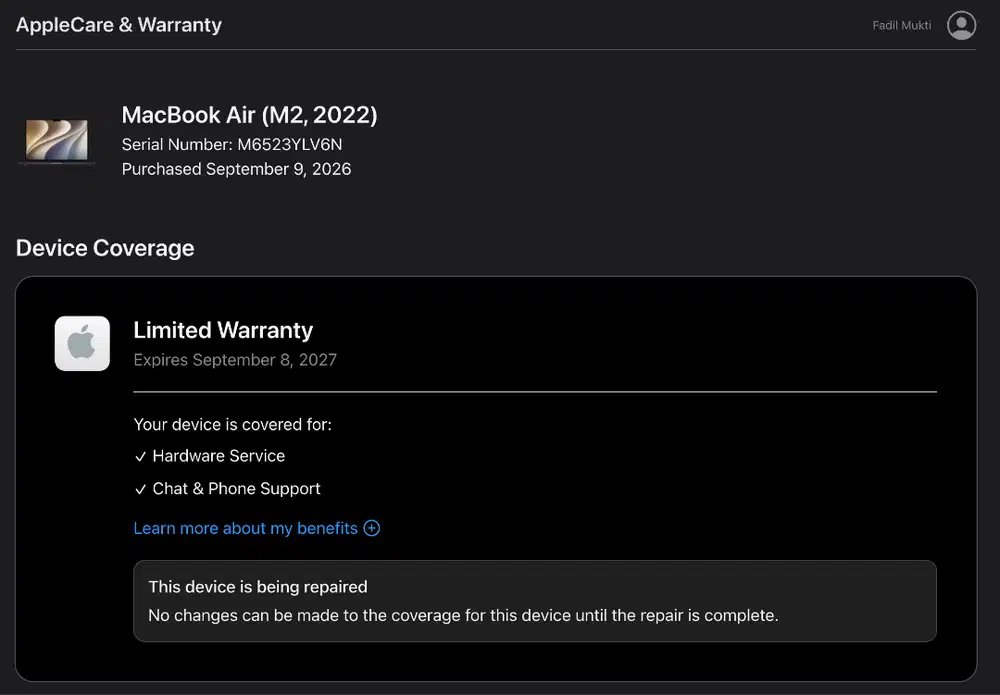Screen dimensions: 1000x695
Task: Click the Device Coverage heading
Action: tap(105, 248)
